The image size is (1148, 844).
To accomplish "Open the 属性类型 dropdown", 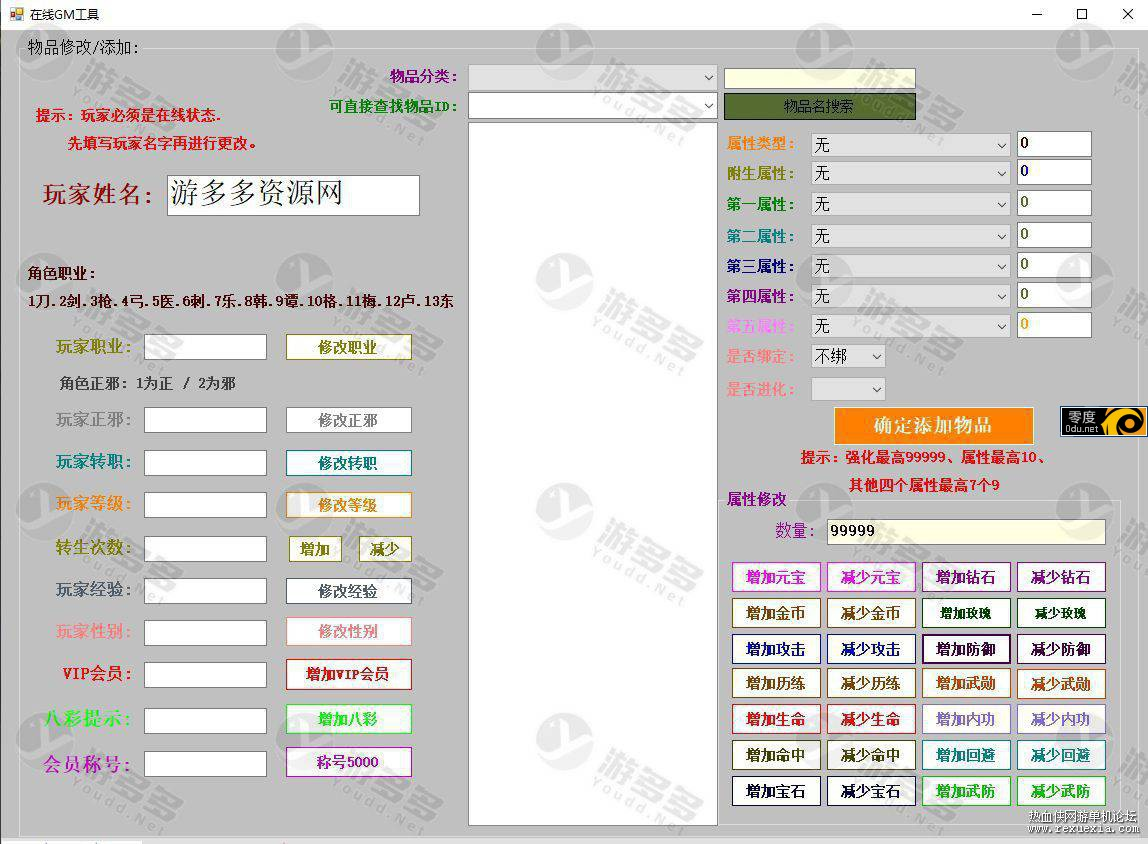I will pyautogui.click(x=910, y=145).
